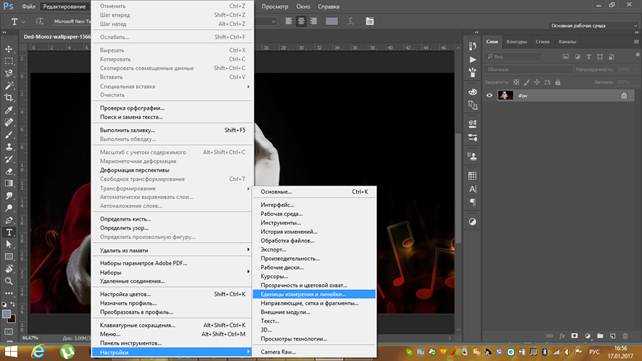The height and width of the screenshot is (361, 642).
Task: Open the font family dropdown
Action: [71, 21]
